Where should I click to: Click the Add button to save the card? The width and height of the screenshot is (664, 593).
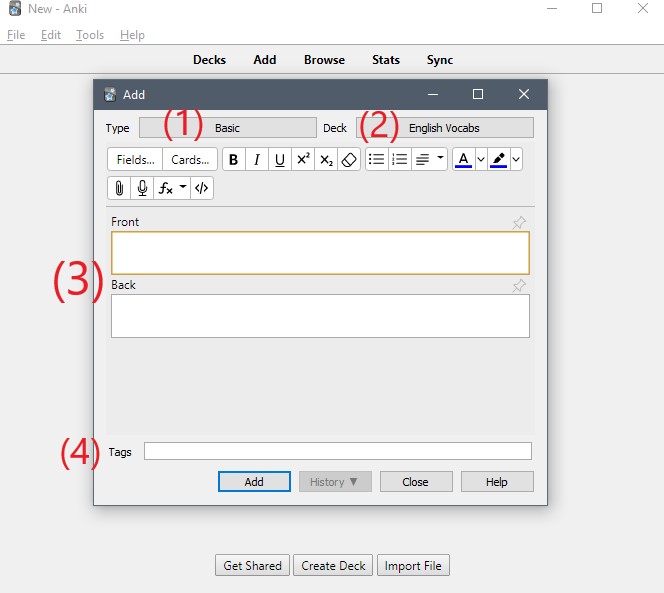coord(254,482)
